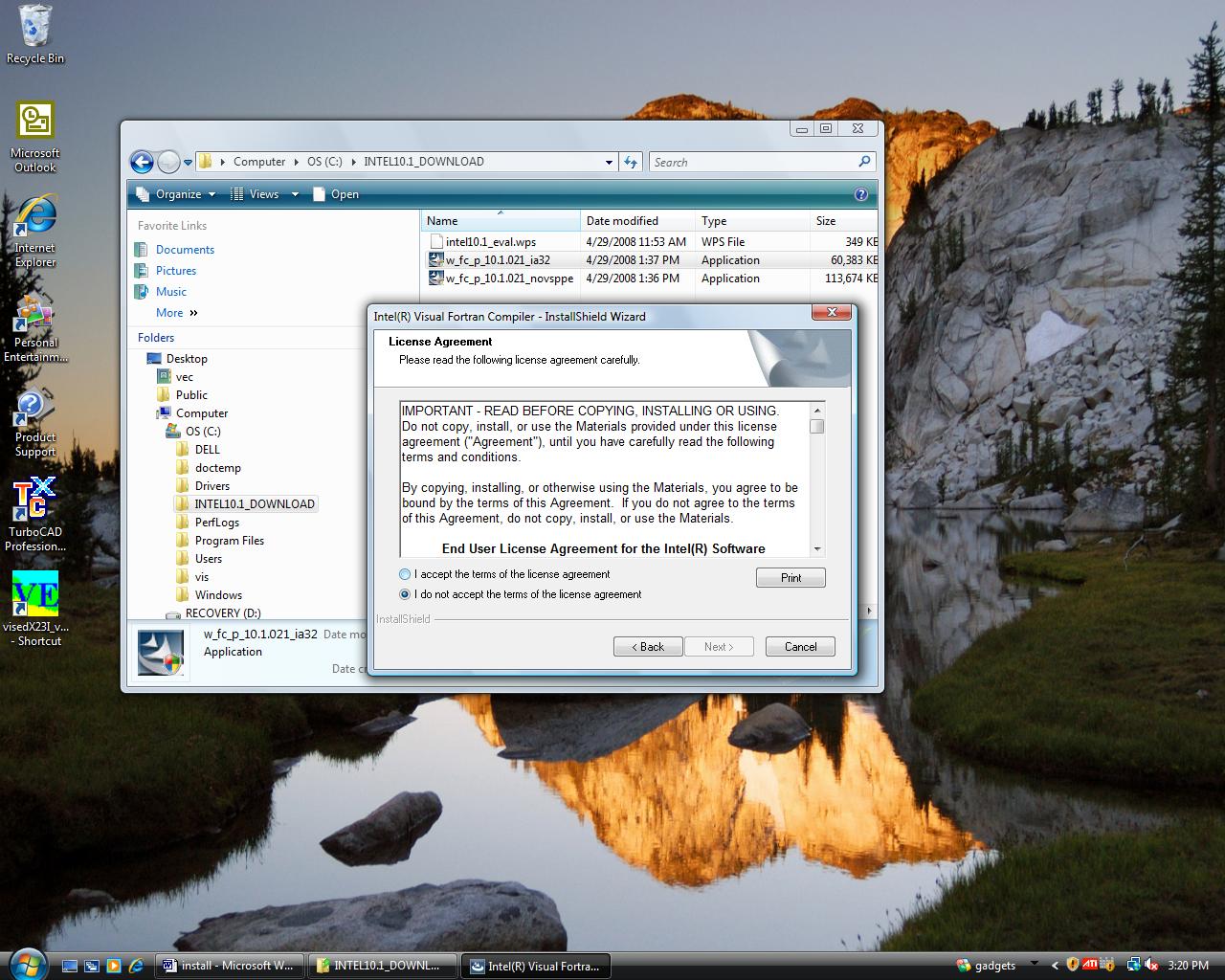
Task: Click the Explorer Search input box
Action: (x=753, y=162)
